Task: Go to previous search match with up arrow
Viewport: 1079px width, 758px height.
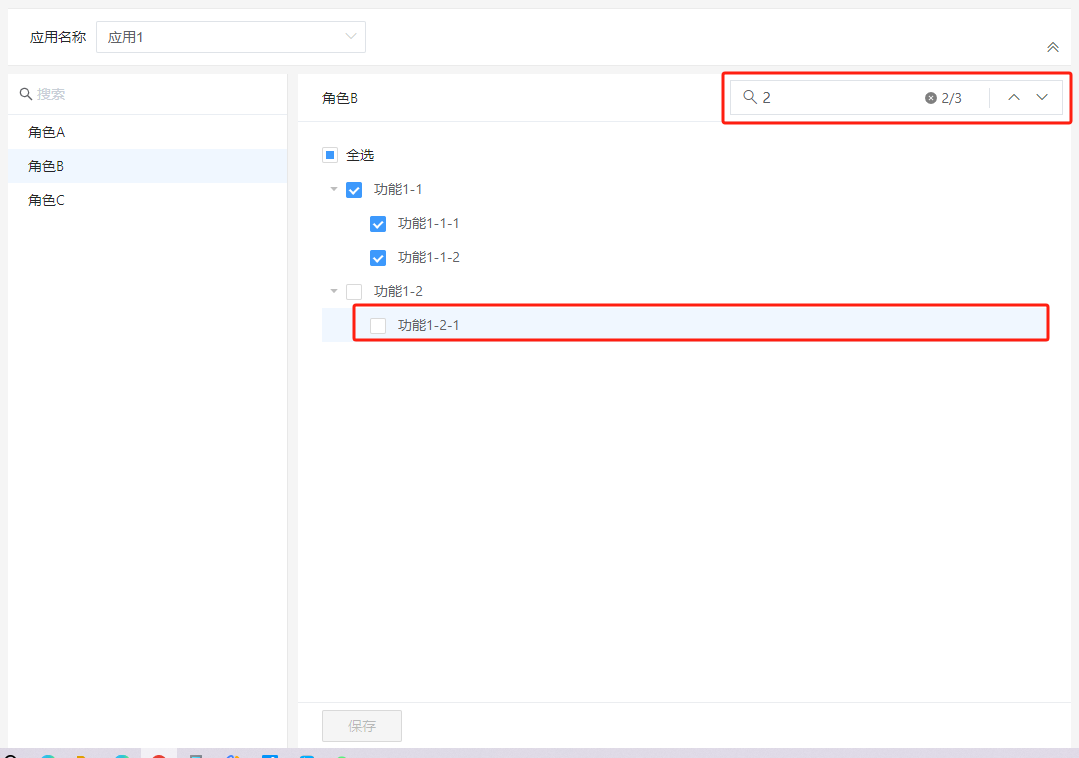Action: coord(1014,97)
